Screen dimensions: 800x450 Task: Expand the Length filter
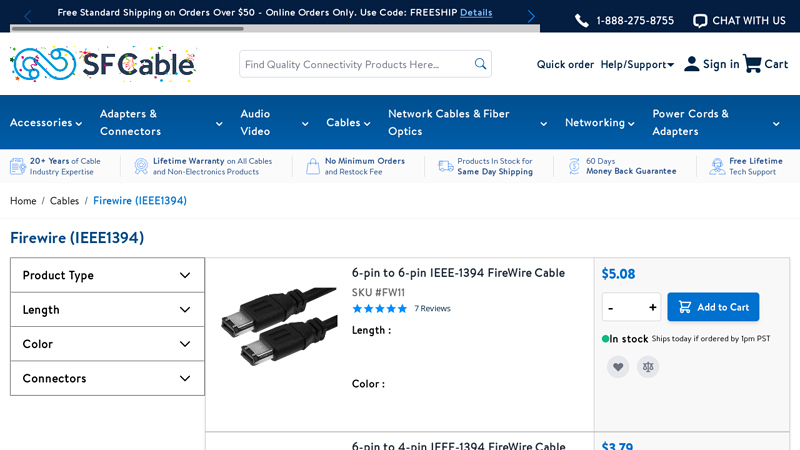click(x=107, y=310)
